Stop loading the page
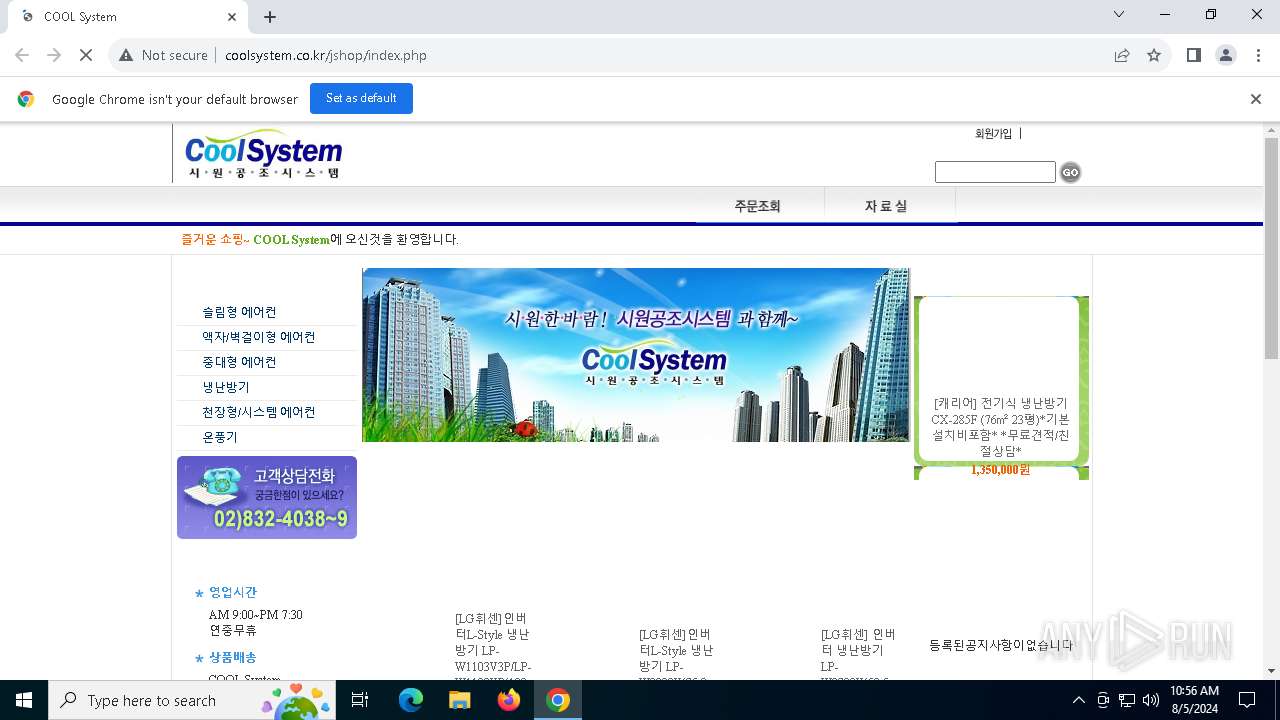 pos(86,55)
